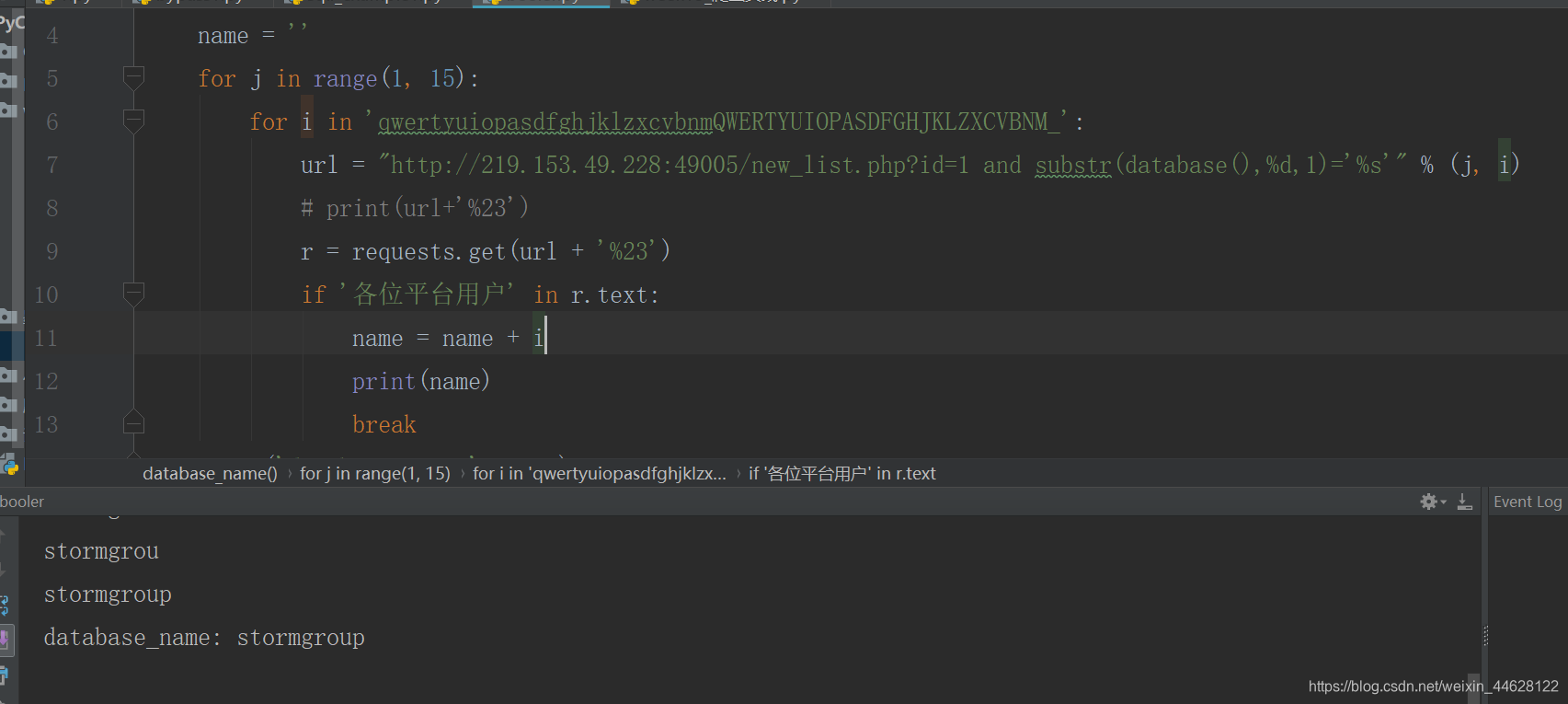Click the commented '# print(url+'%23')' line

coord(415,208)
